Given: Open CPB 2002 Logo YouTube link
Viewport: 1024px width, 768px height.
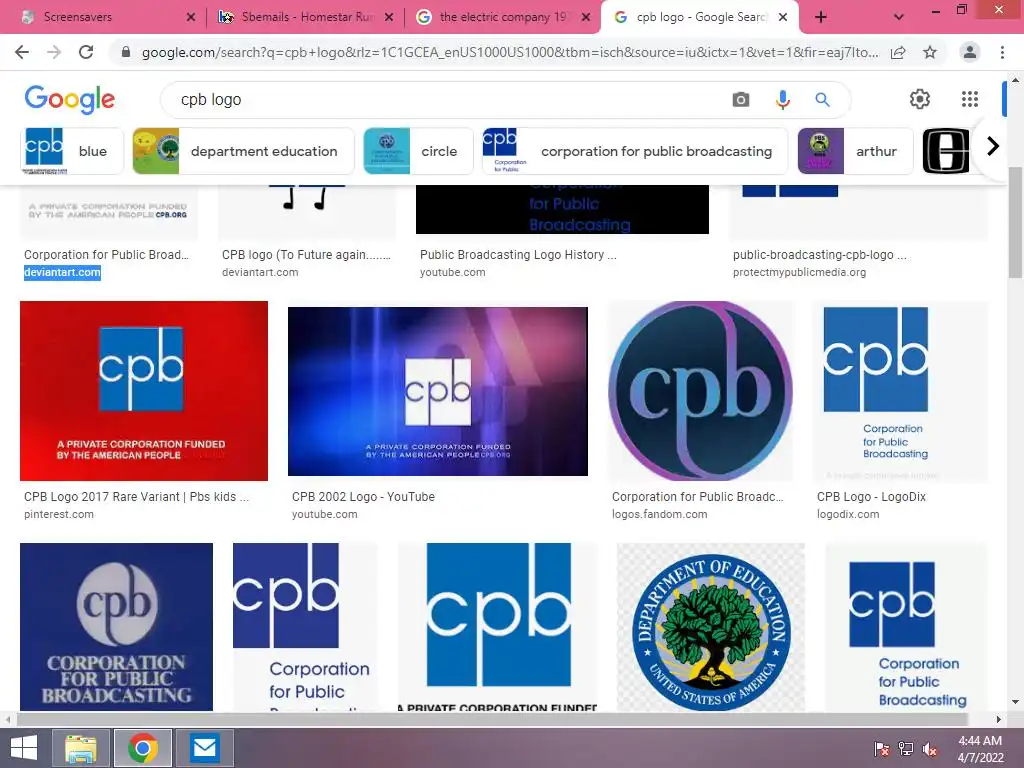Looking at the screenshot, I should [363, 496].
